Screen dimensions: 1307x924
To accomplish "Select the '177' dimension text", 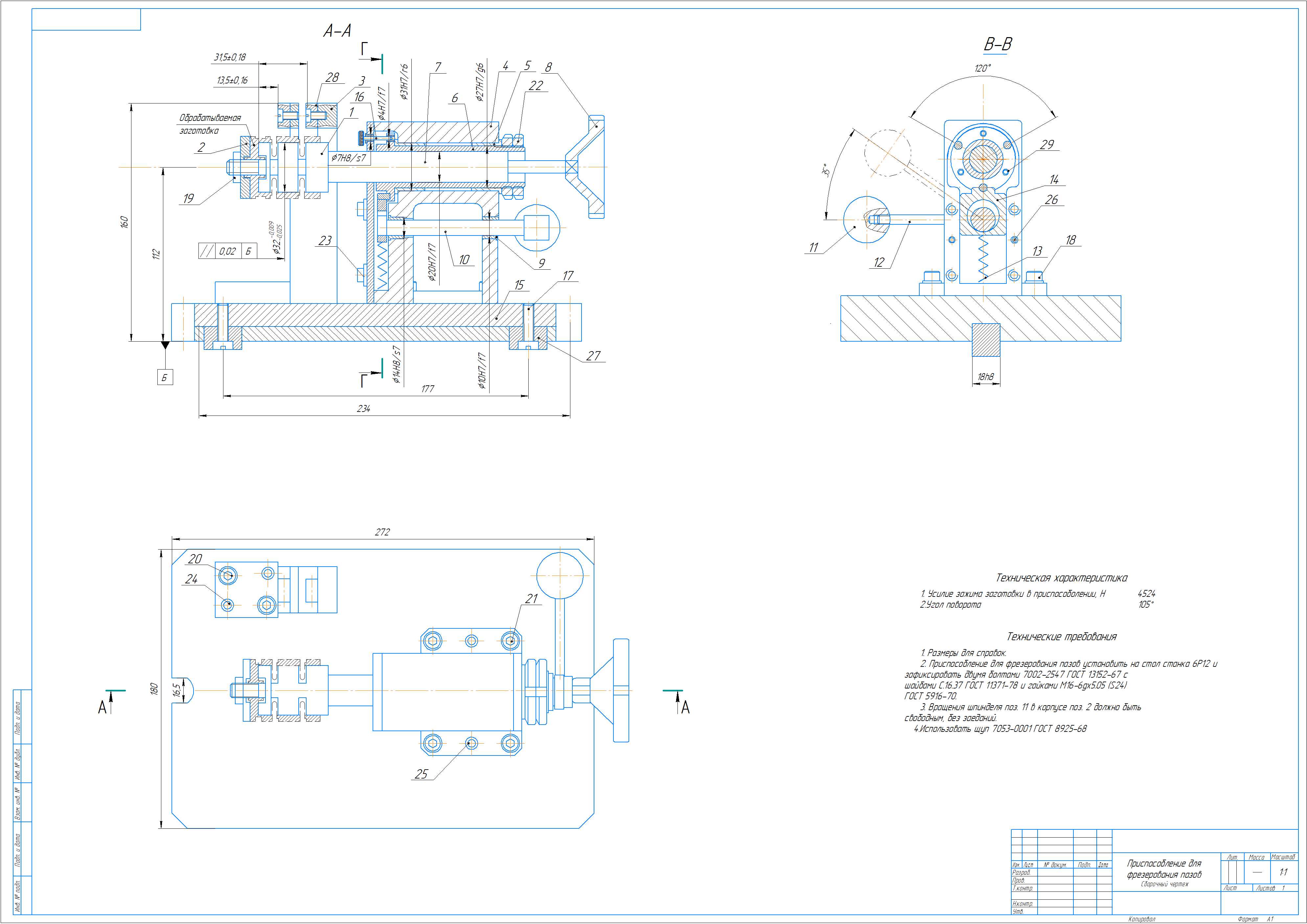I will [x=427, y=389].
